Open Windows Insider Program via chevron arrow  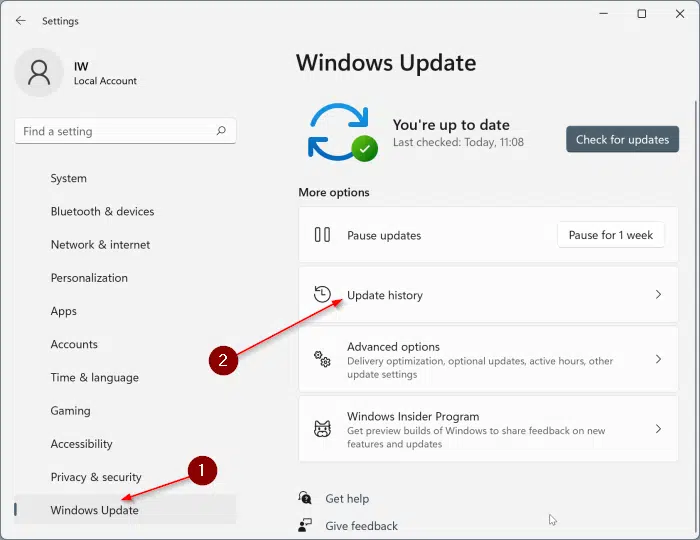(658, 429)
